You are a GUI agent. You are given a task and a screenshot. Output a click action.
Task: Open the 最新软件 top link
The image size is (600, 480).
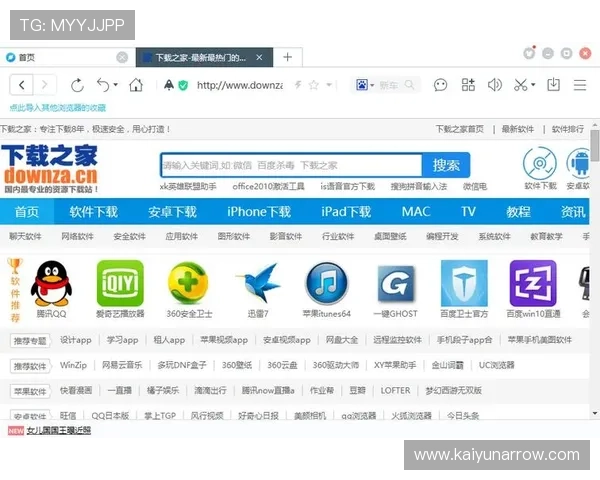click(x=517, y=129)
